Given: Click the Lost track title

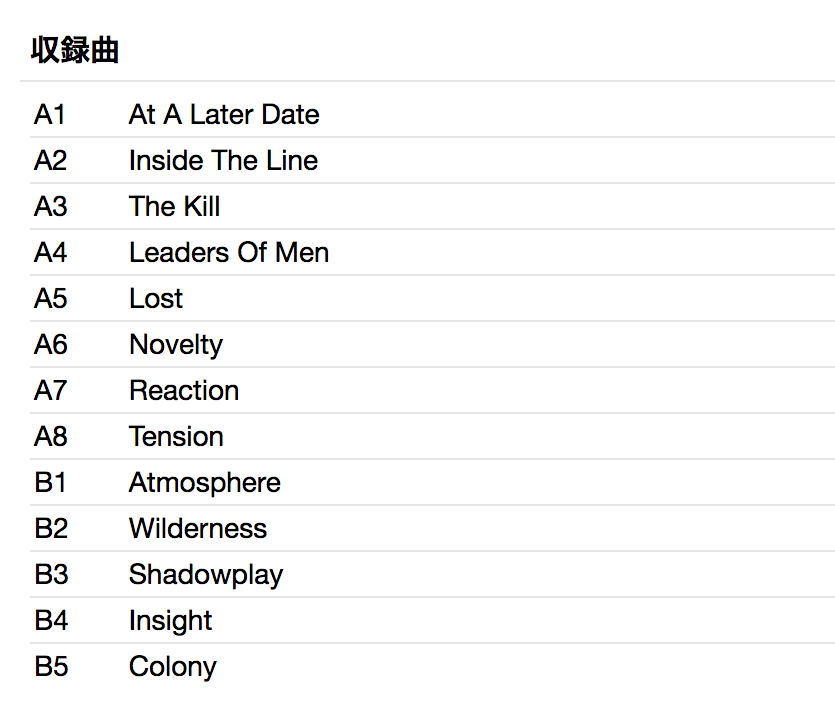Looking at the screenshot, I should tap(156, 299).
